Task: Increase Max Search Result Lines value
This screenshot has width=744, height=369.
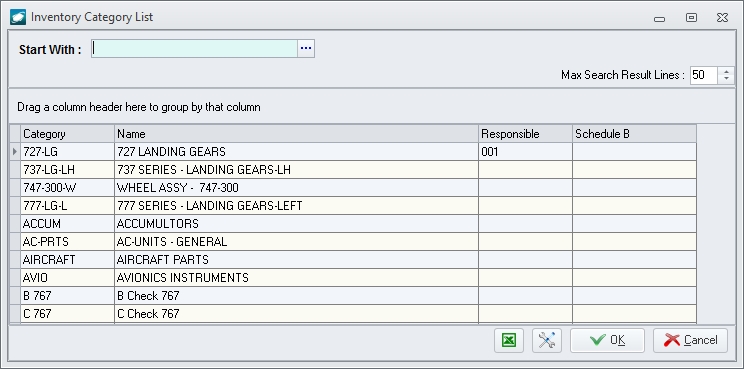Action: (726, 71)
